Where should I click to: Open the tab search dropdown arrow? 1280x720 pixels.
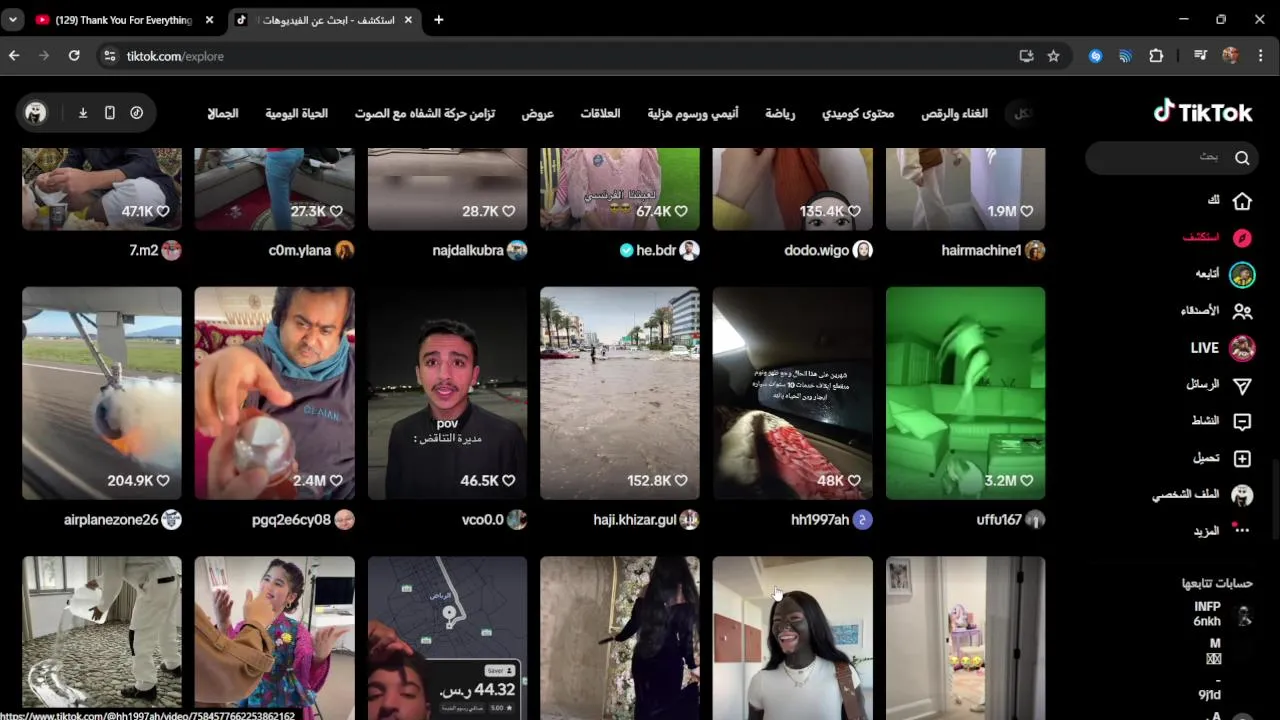[13, 20]
